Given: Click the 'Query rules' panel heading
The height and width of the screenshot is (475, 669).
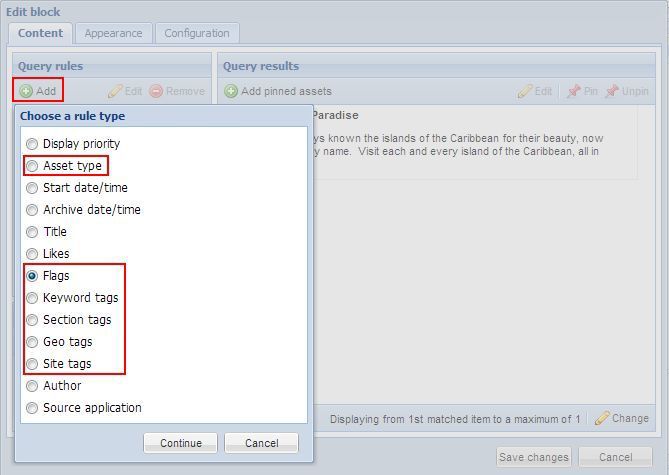Looking at the screenshot, I should 50,66.
